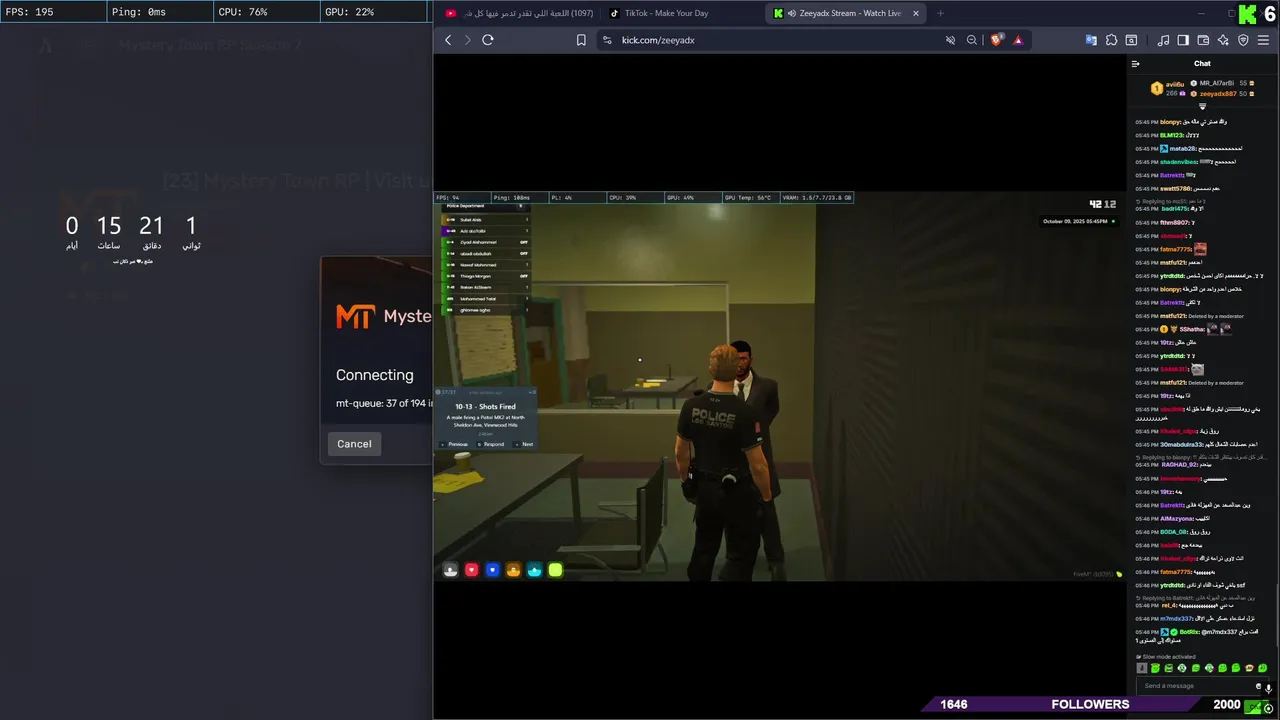Click the cyan icon in game hotbar
1280x720 pixels.
pos(534,570)
